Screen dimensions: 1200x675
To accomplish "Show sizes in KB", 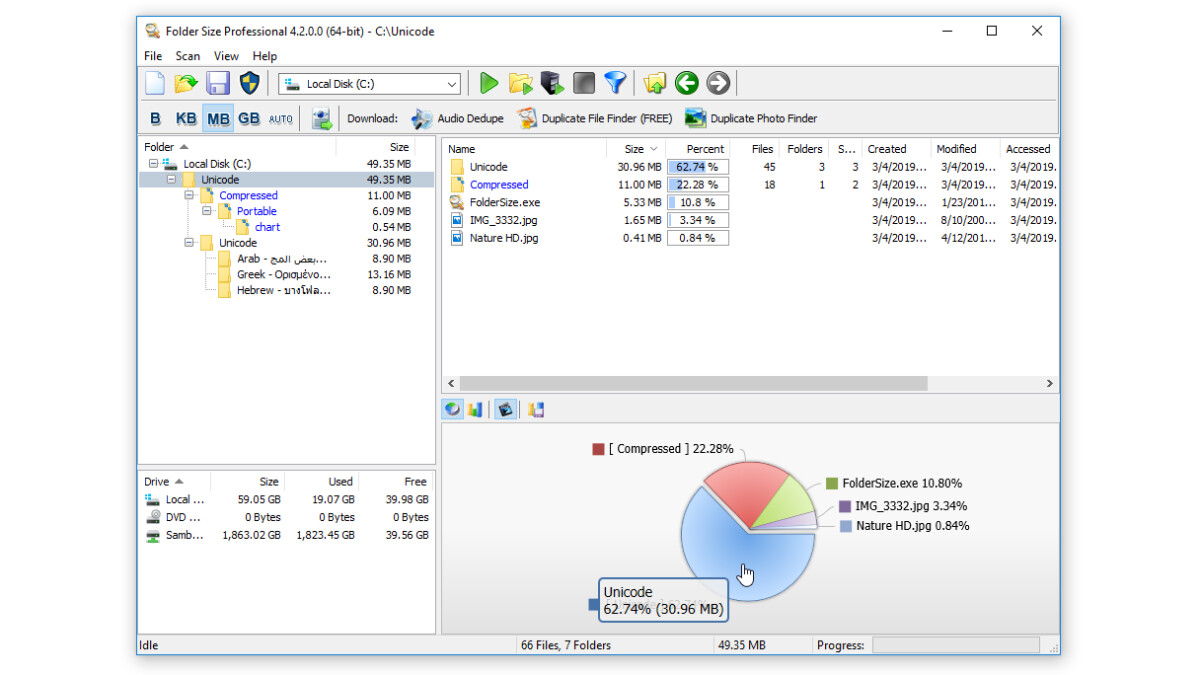I will [x=186, y=119].
